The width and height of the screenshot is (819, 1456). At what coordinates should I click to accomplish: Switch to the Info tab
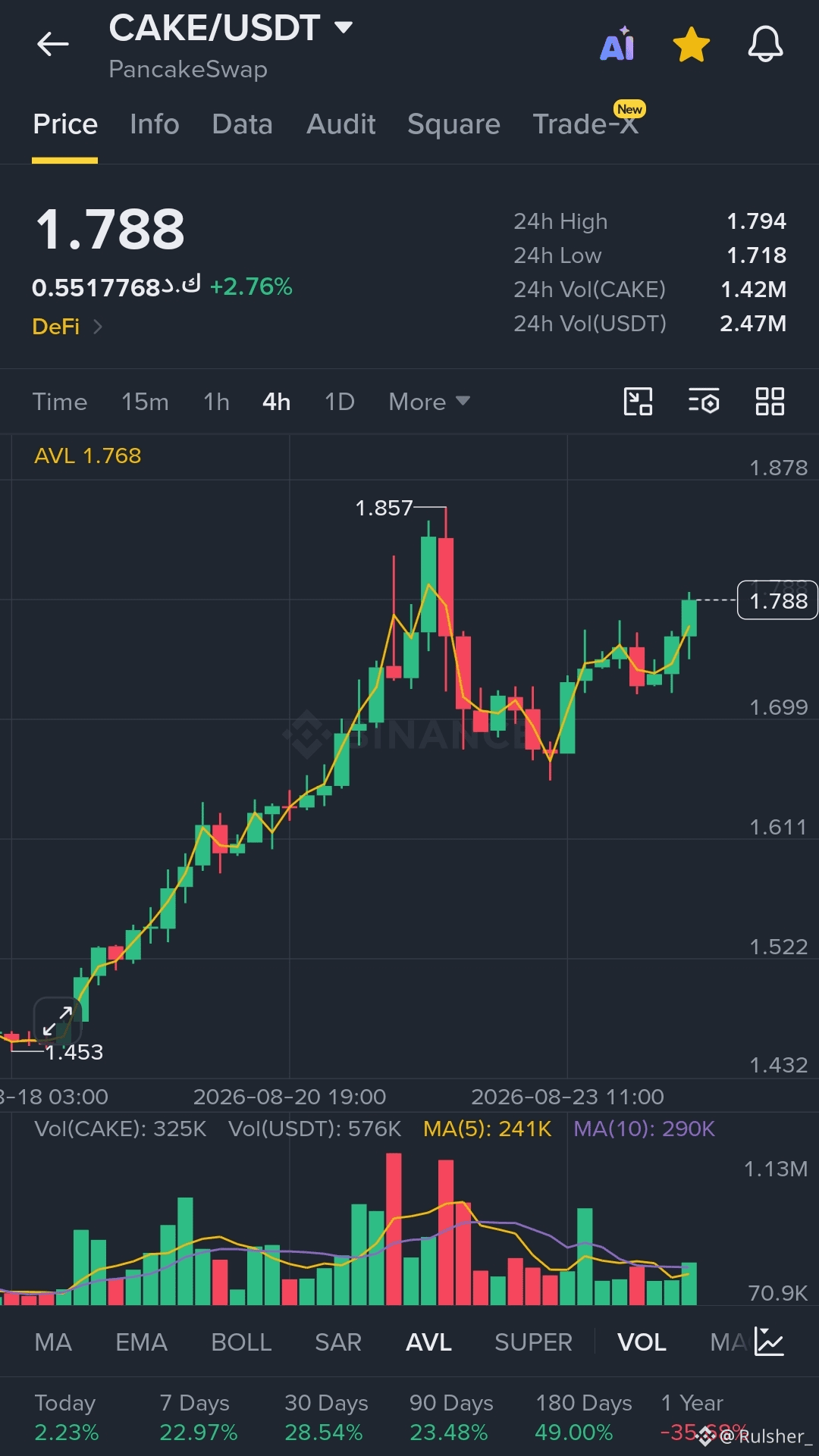[155, 124]
